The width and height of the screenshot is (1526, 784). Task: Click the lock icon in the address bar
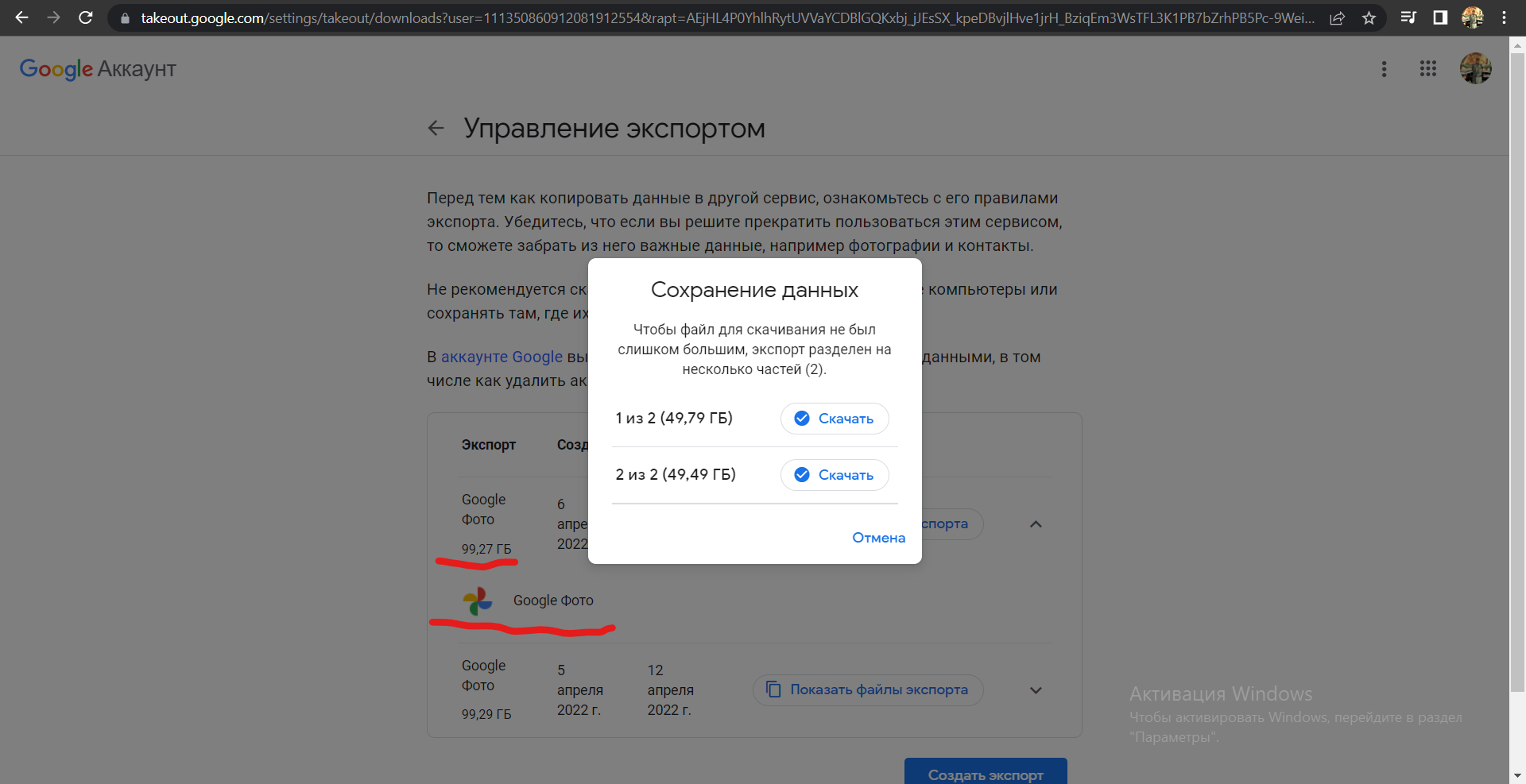pos(125,18)
